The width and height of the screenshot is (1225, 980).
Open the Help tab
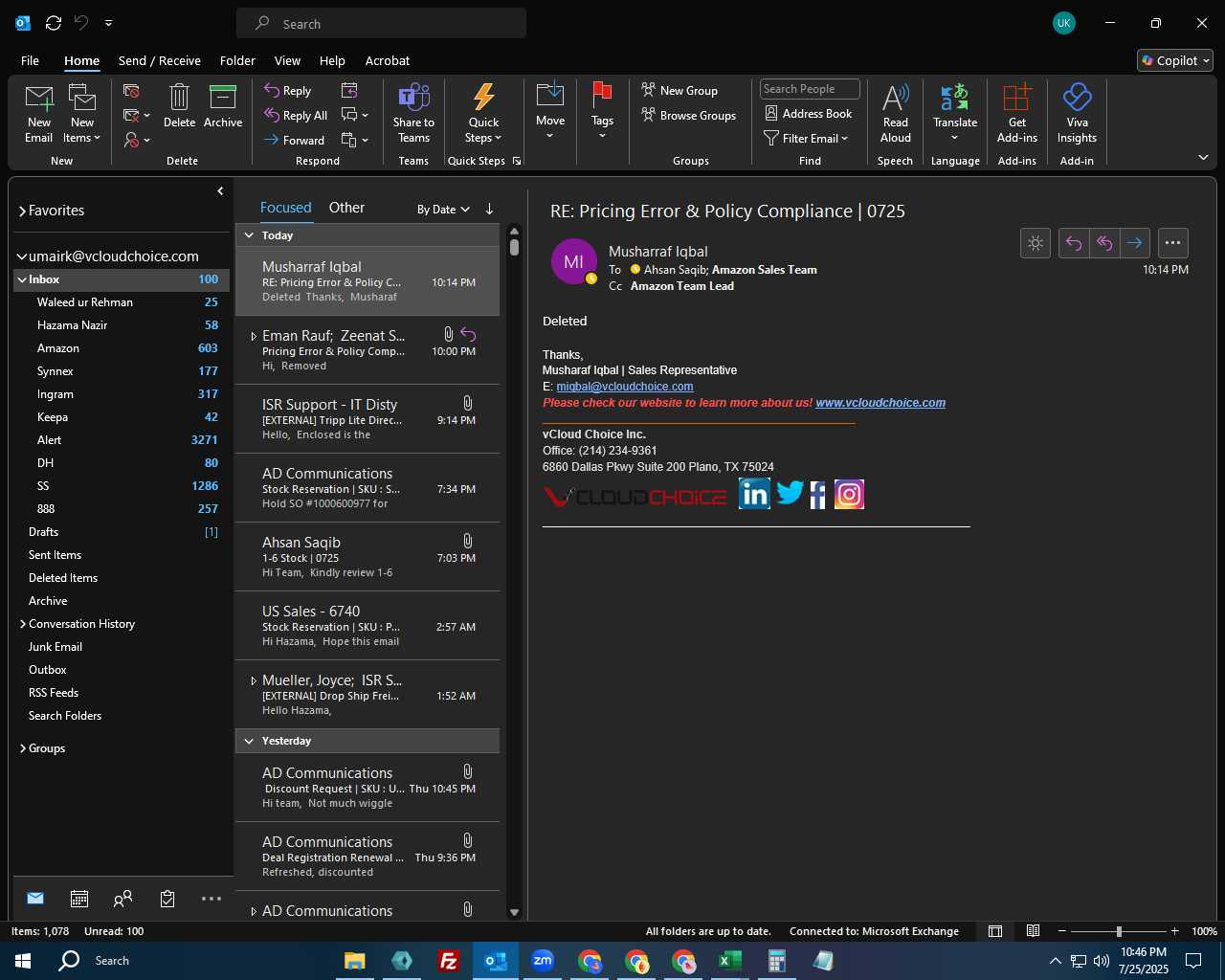point(332,60)
